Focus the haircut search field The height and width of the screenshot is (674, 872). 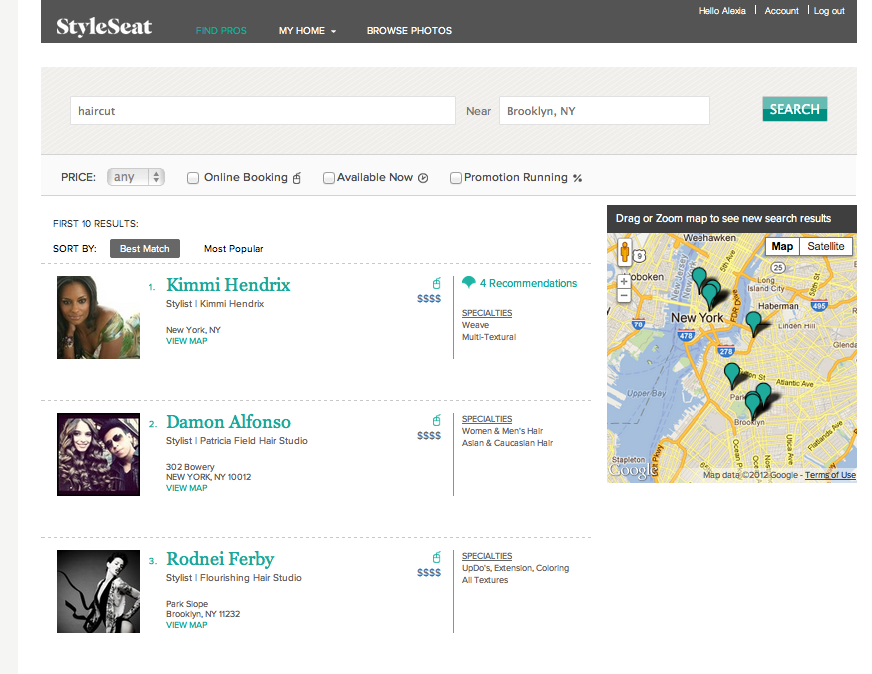click(x=262, y=111)
